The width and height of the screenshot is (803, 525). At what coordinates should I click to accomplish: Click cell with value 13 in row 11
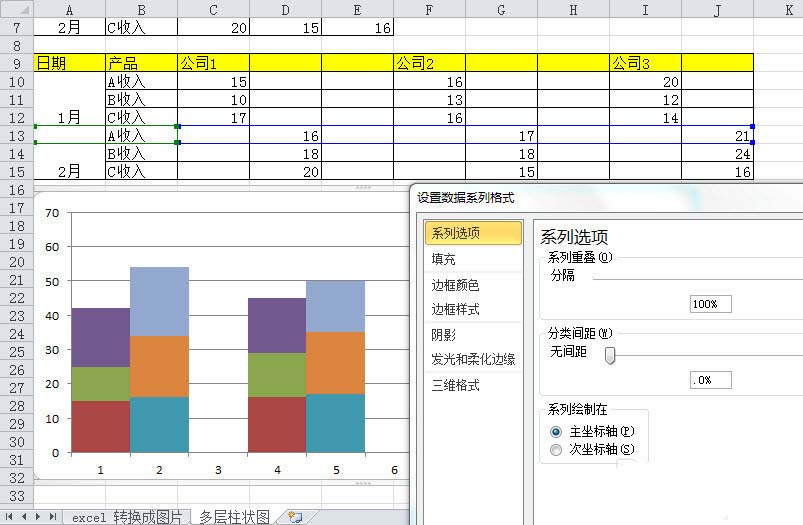coord(429,99)
